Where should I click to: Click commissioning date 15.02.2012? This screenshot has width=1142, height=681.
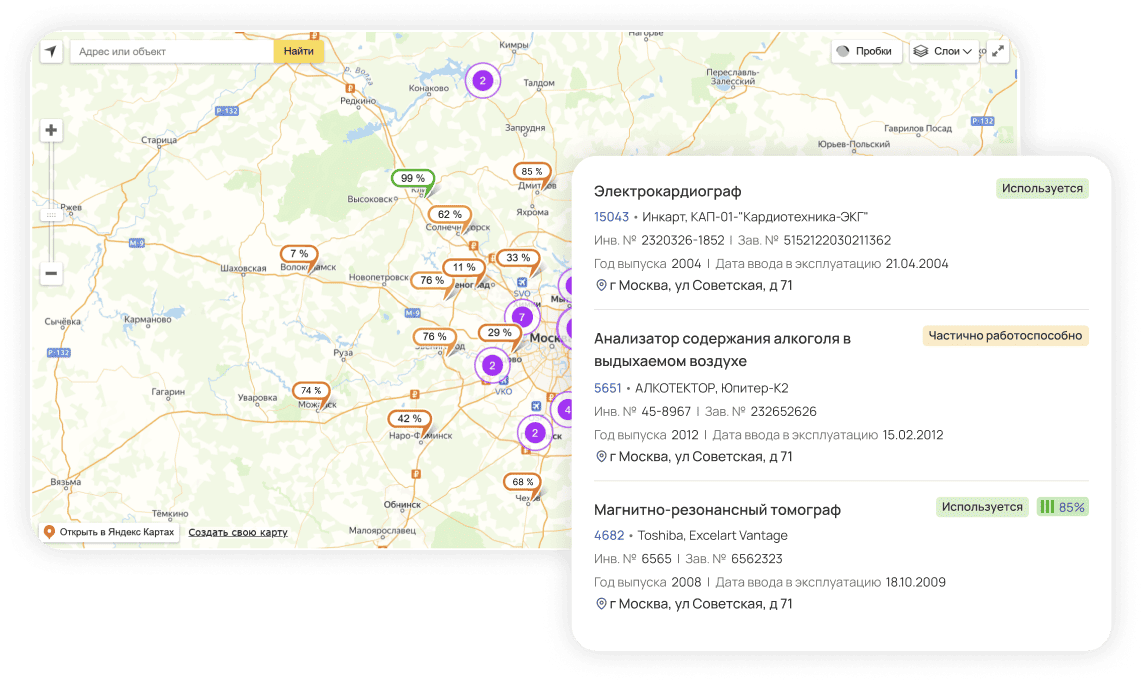913,435
